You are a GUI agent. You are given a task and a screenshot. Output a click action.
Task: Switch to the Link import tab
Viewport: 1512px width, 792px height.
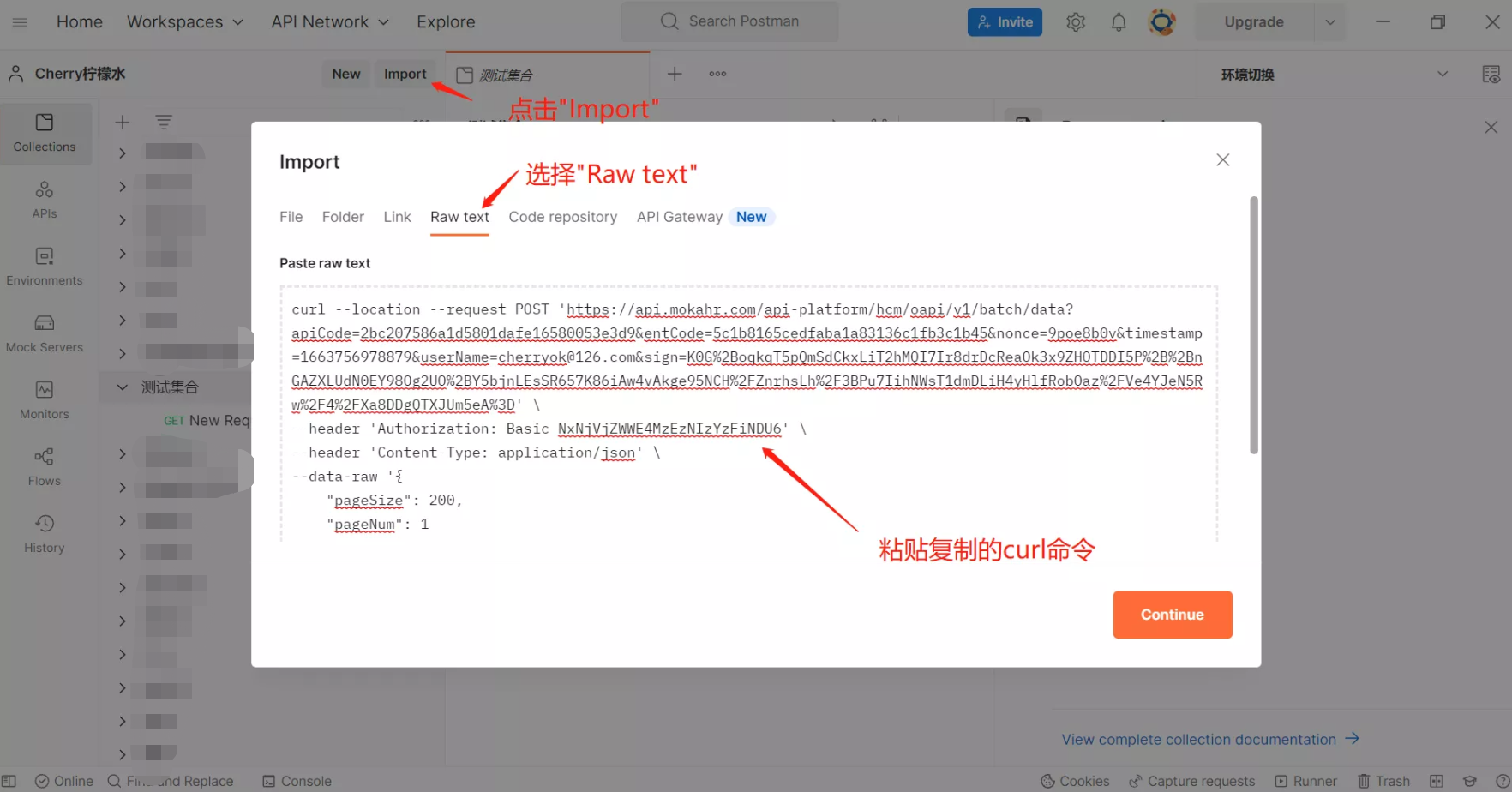coord(397,217)
